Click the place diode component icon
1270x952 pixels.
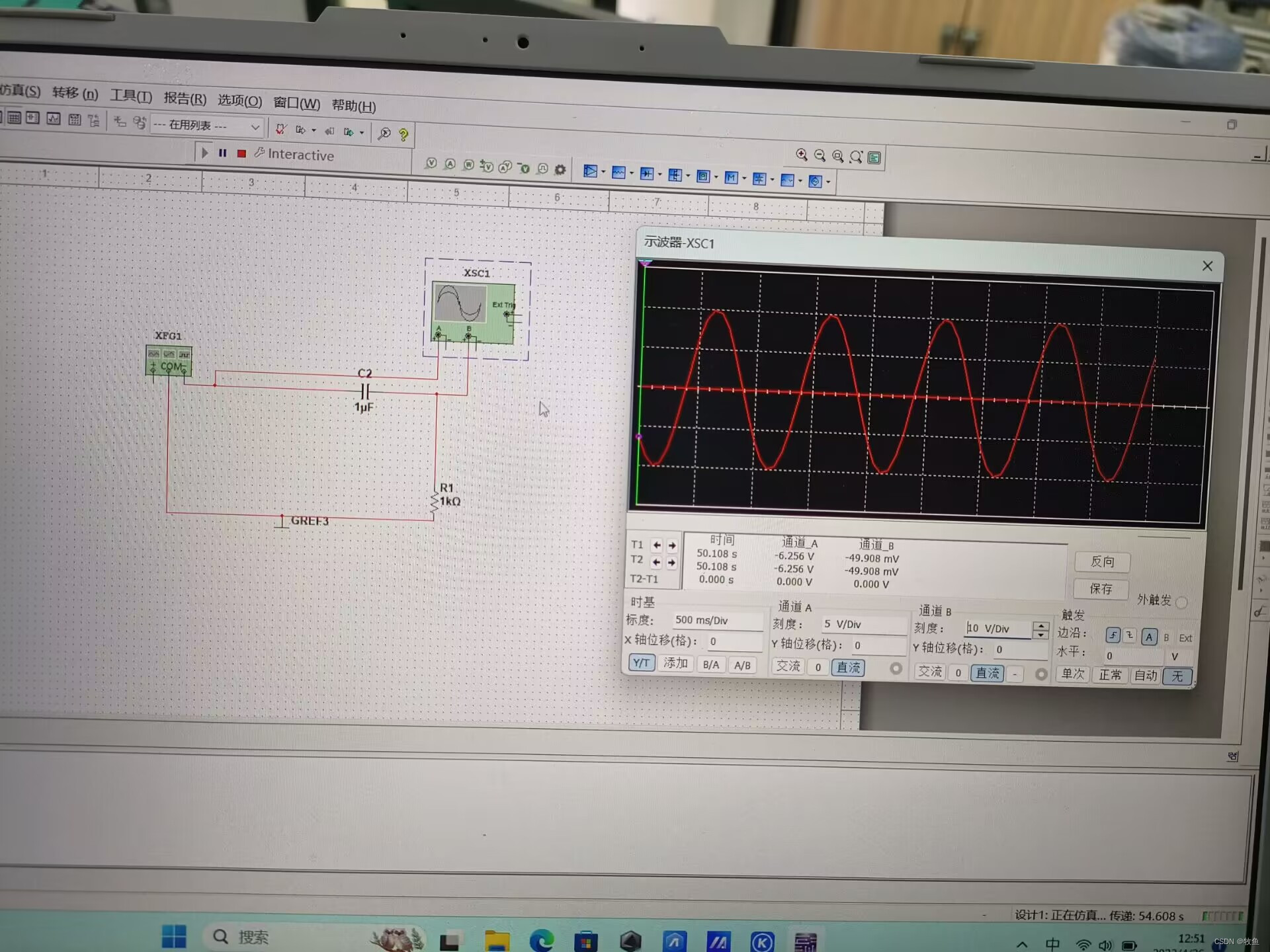coord(647,174)
